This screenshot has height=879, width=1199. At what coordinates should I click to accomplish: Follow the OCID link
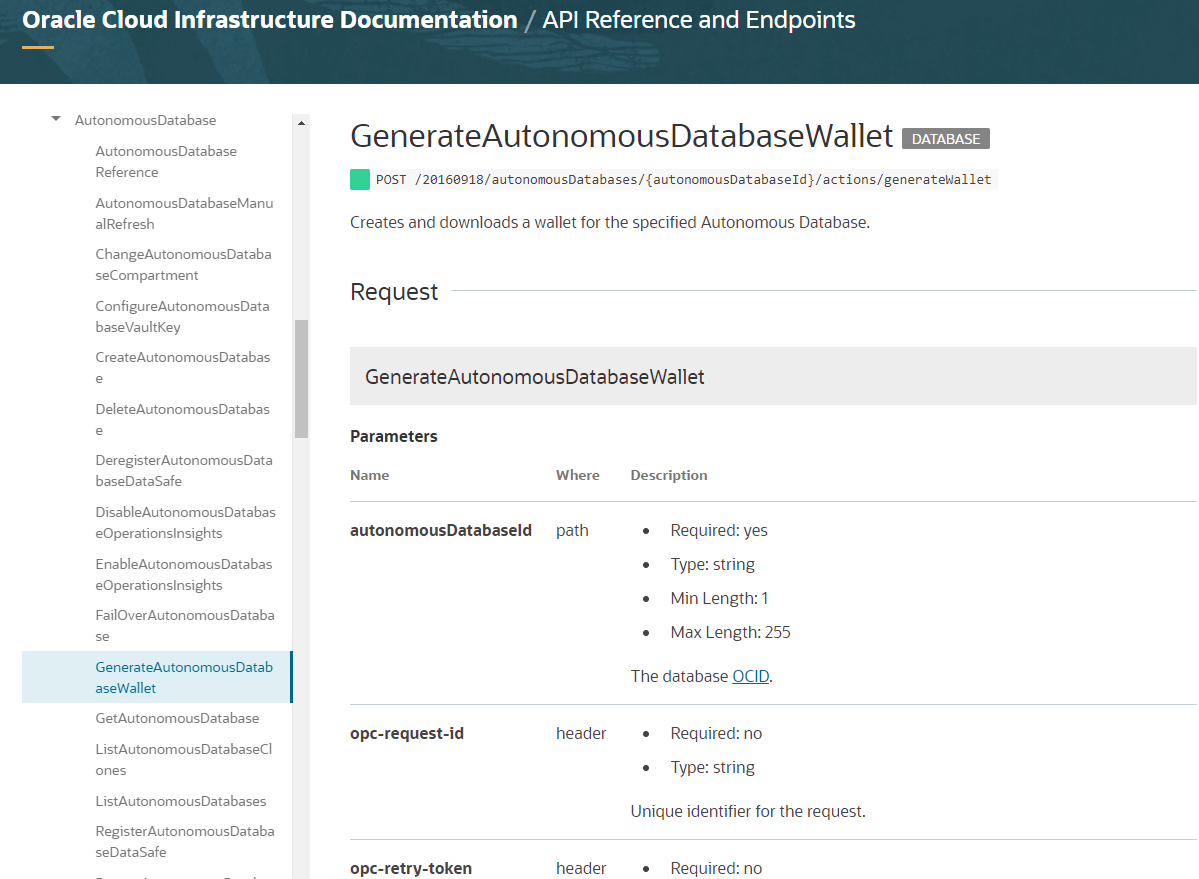pos(750,676)
